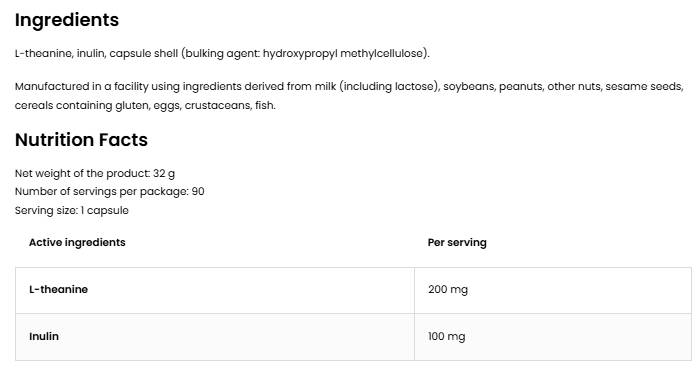The height and width of the screenshot is (376, 699).
Task: Click the Active ingredients column header
Action: click(77, 243)
